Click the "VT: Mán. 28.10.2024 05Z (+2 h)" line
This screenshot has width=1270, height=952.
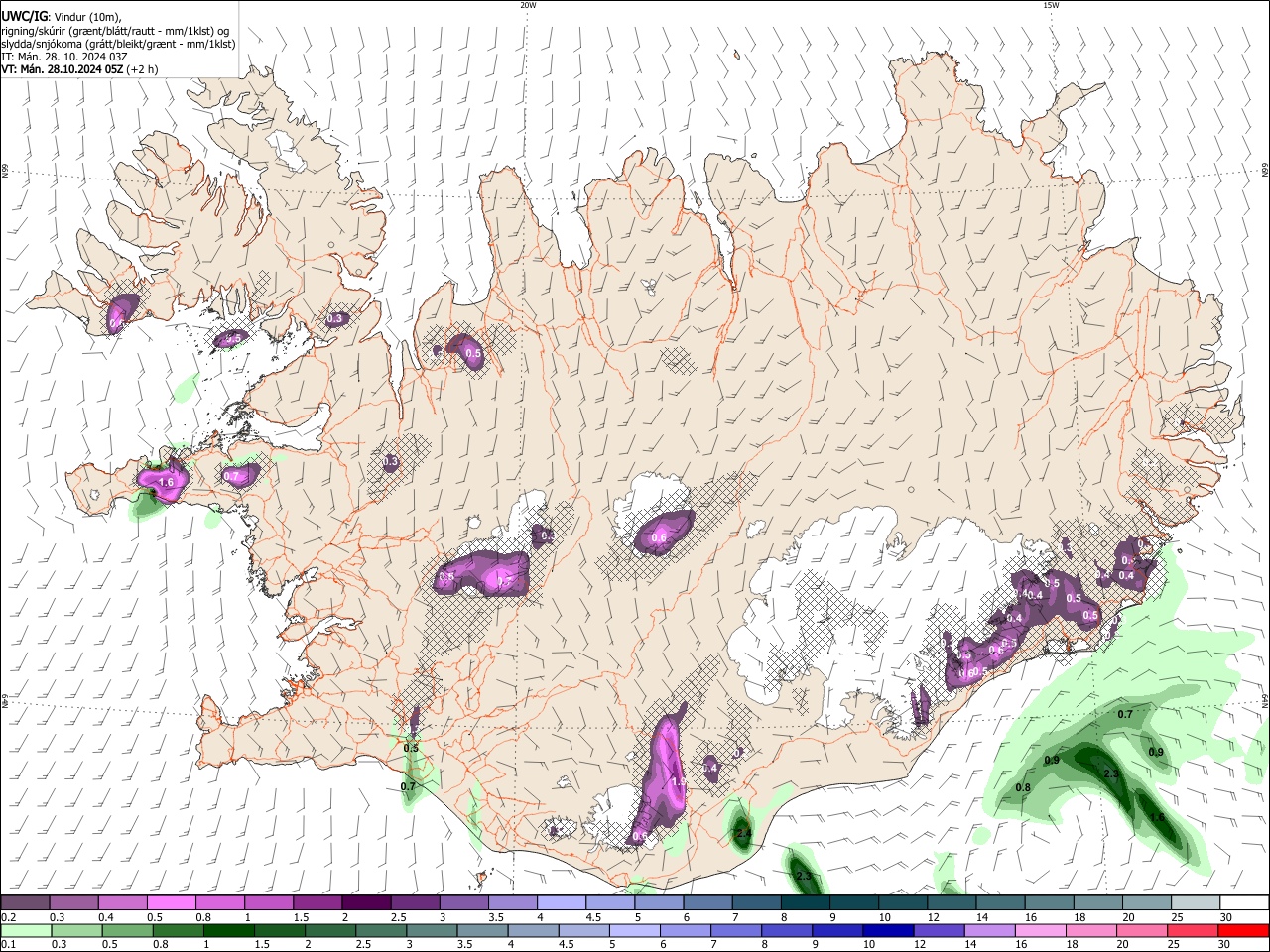pyautogui.click(x=79, y=69)
